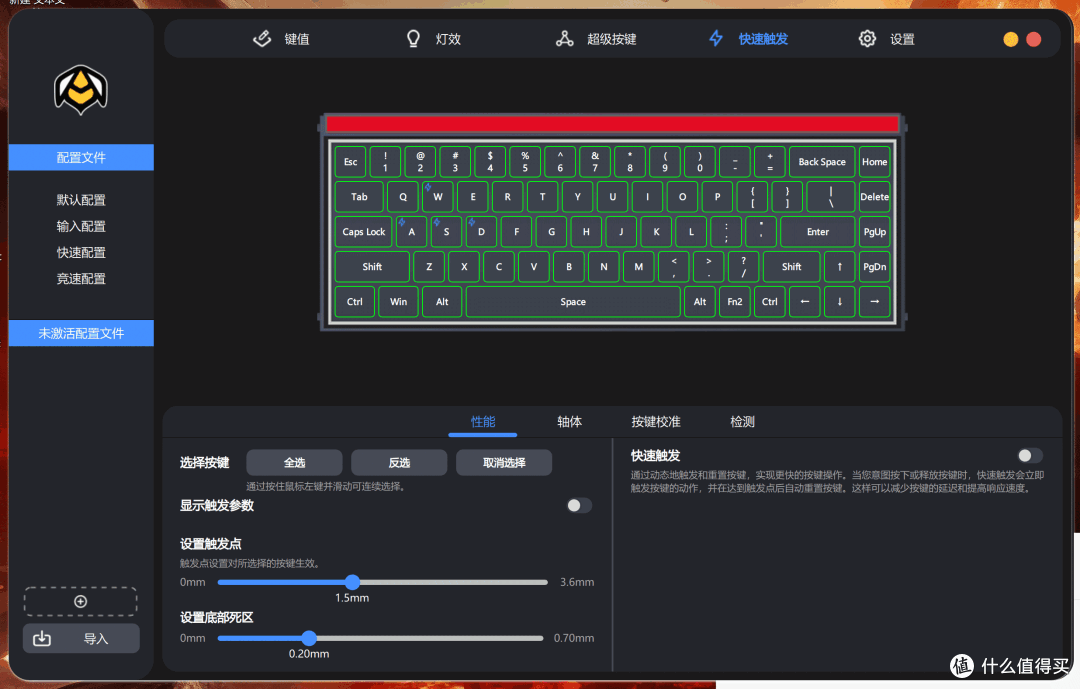Image resolution: width=1080 pixels, height=689 pixels.
Task: Select the 默认配置 profile
Action: (81, 200)
